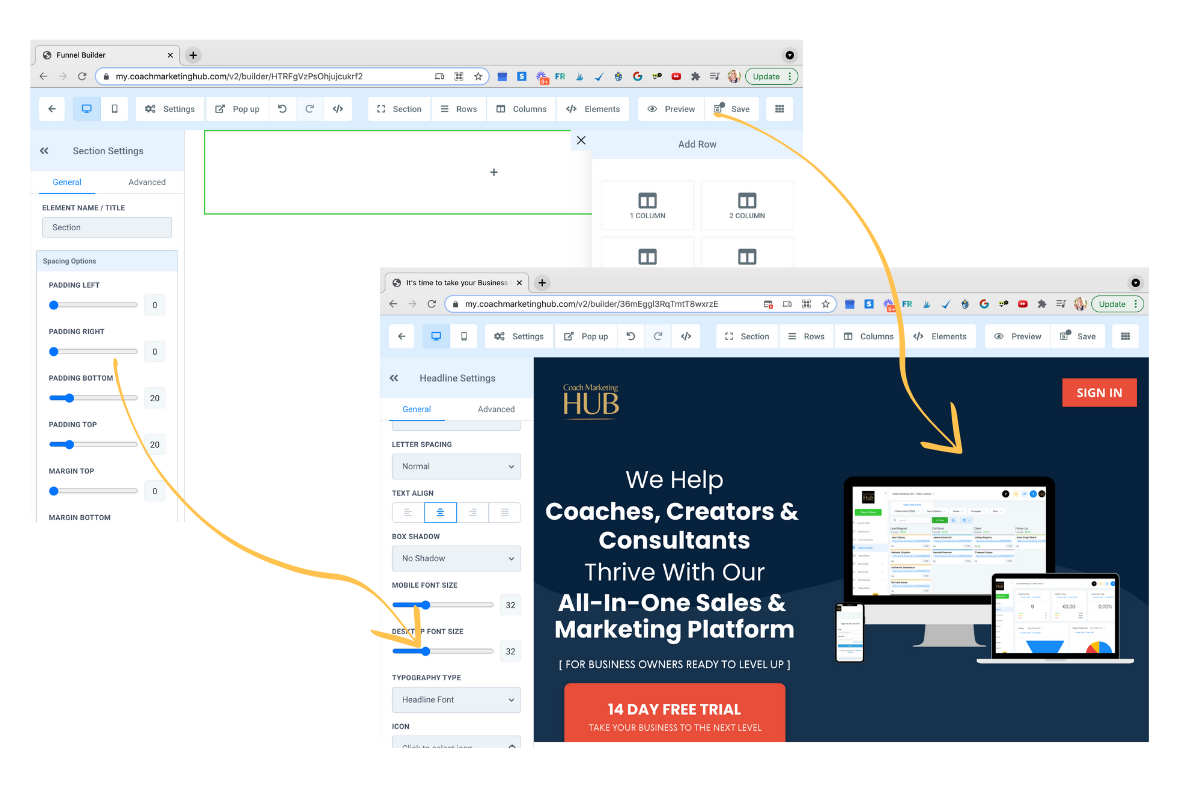1200x800 pixels.
Task: Select Section menu in Headline Settings window
Action: coord(747,336)
